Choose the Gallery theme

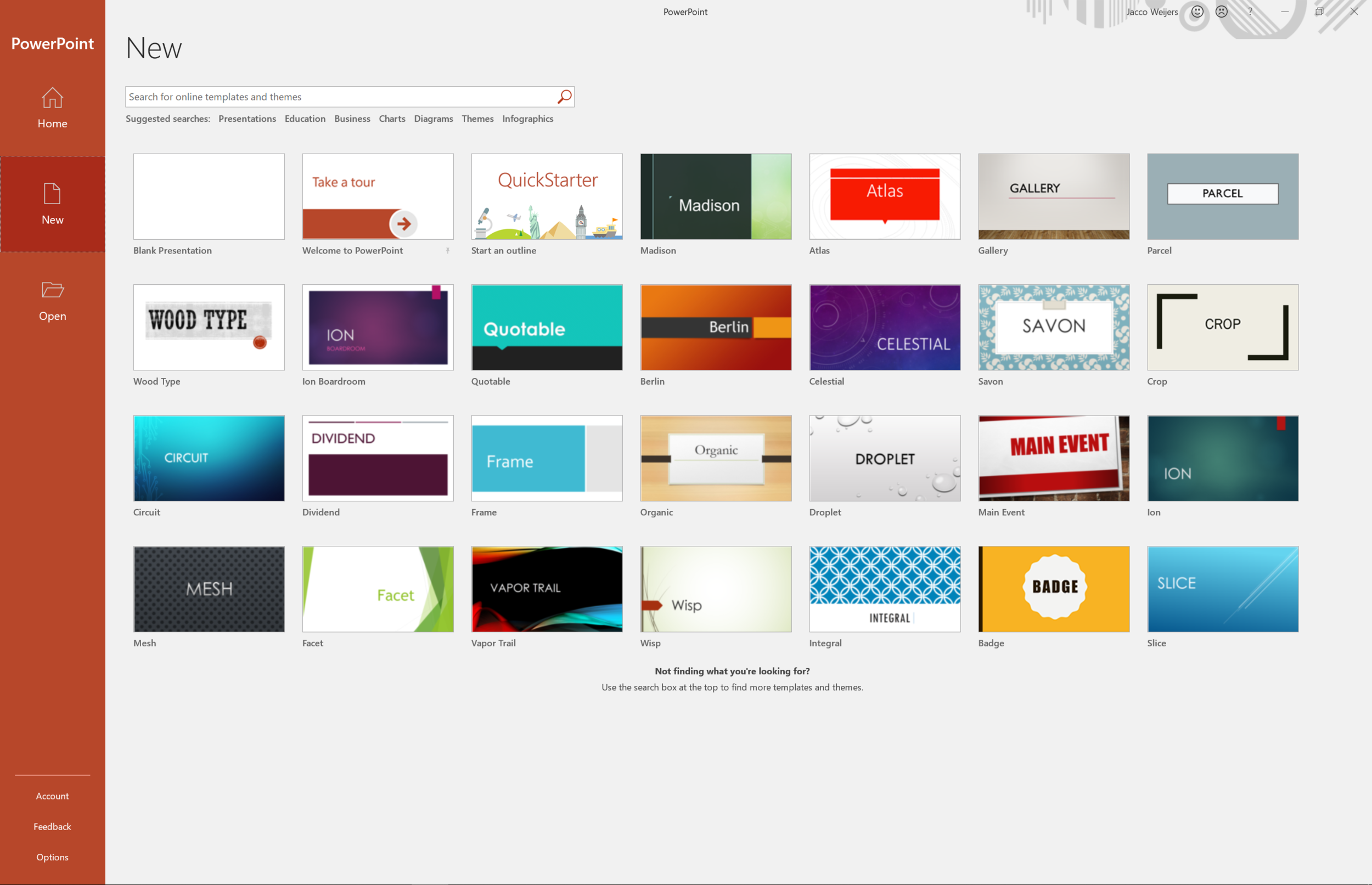coord(1054,196)
